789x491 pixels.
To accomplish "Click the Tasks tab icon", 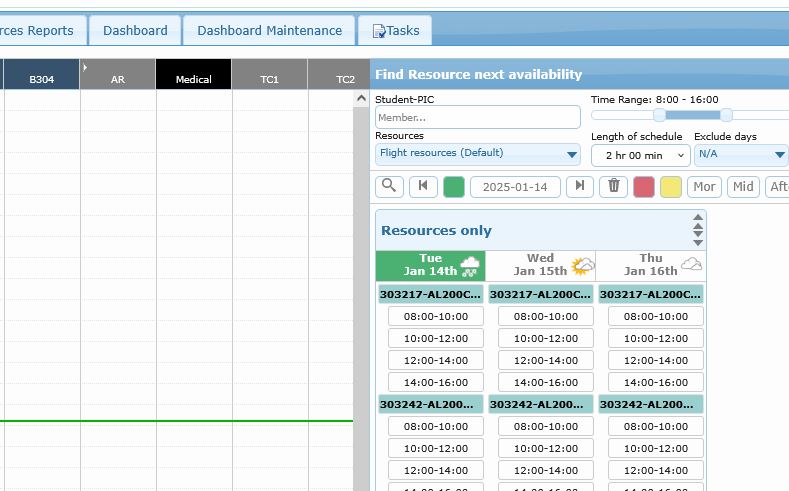I will [379, 31].
